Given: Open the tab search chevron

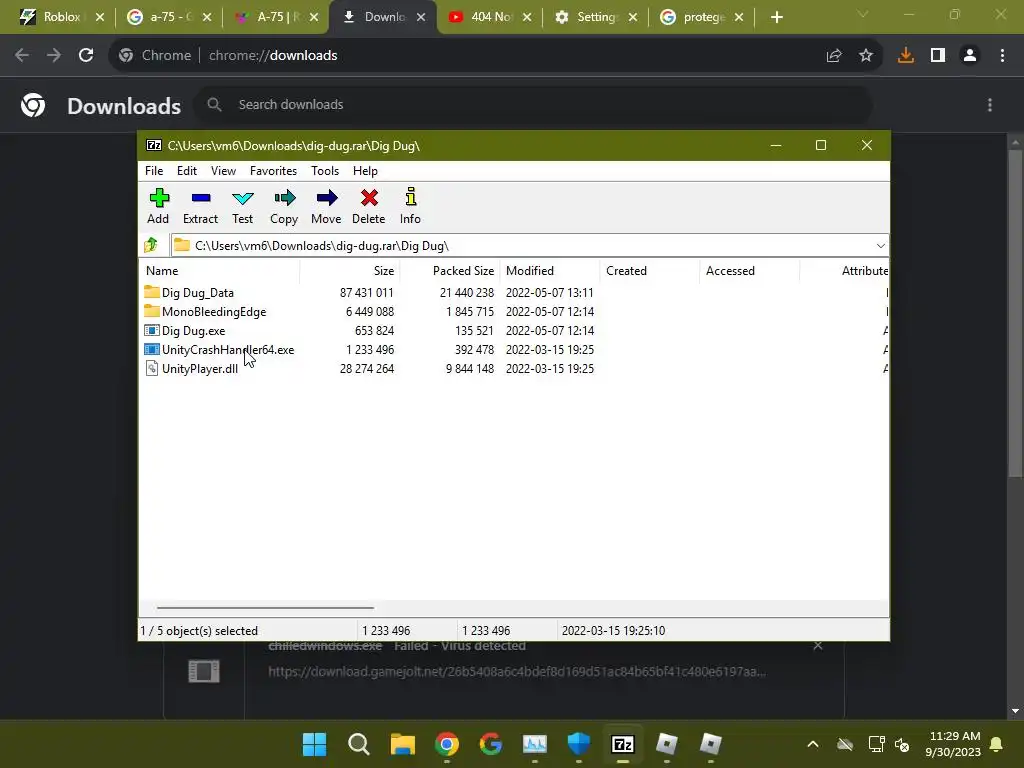Looking at the screenshot, I should [x=863, y=14].
